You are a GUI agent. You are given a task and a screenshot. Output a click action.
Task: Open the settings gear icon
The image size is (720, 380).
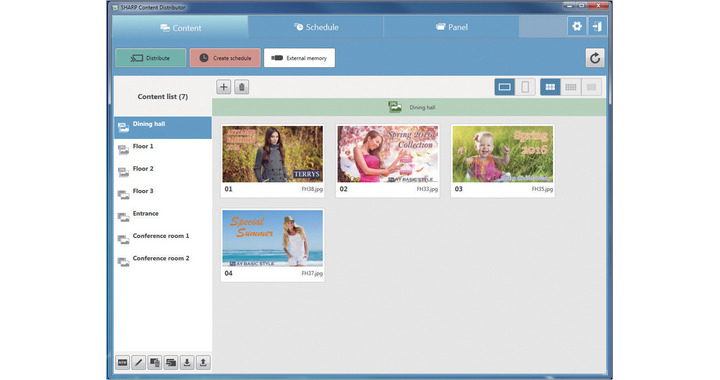pyautogui.click(x=577, y=27)
